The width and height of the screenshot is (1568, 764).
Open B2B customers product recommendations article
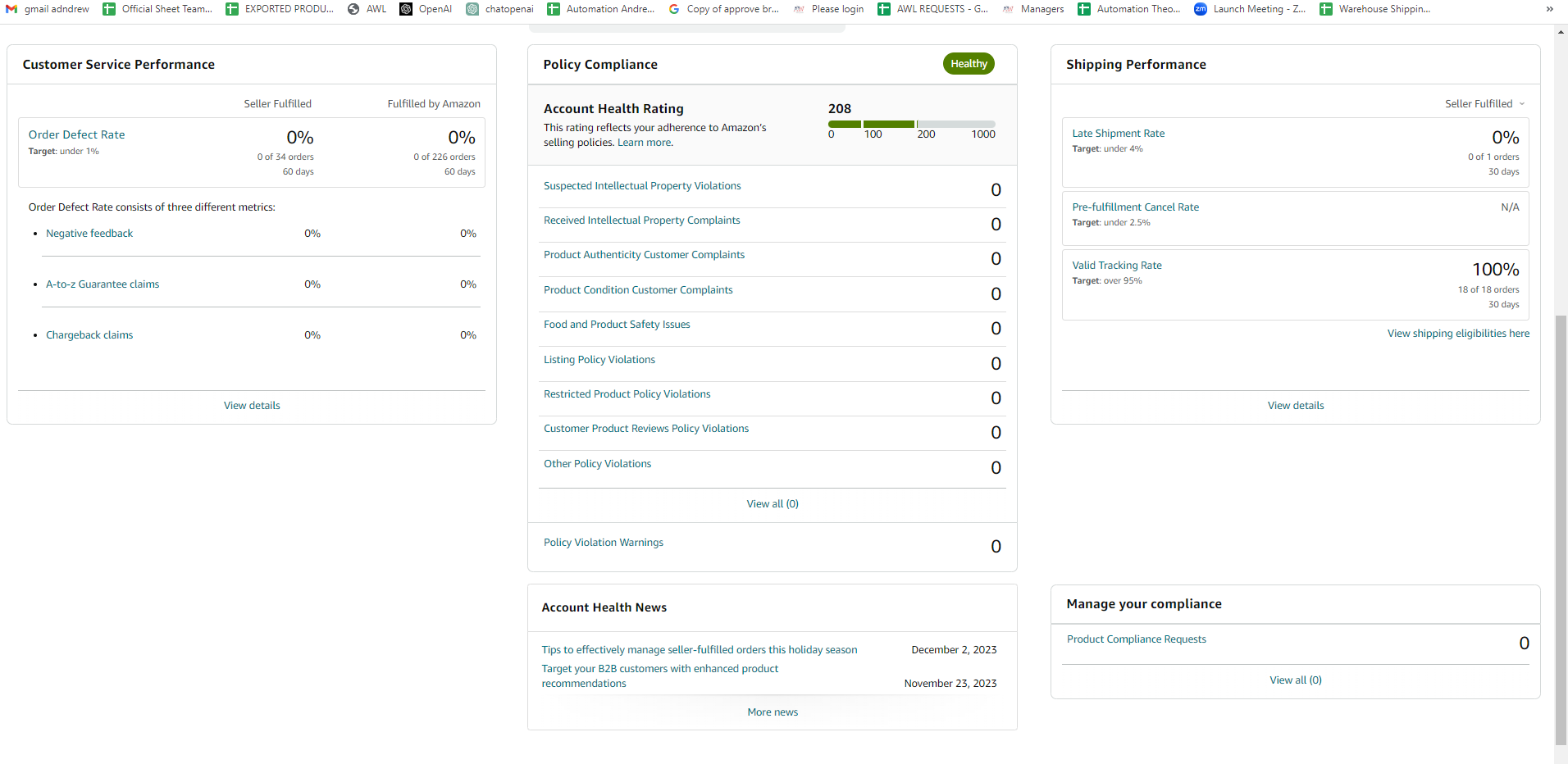[660, 676]
